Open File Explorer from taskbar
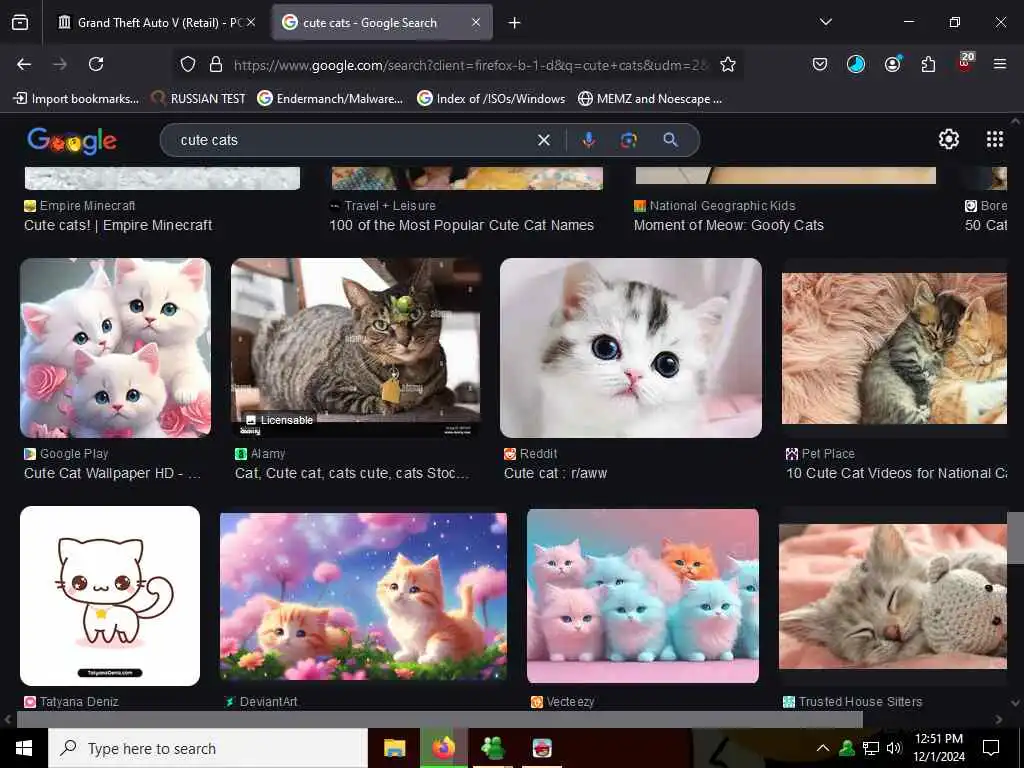 click(394, 748)
